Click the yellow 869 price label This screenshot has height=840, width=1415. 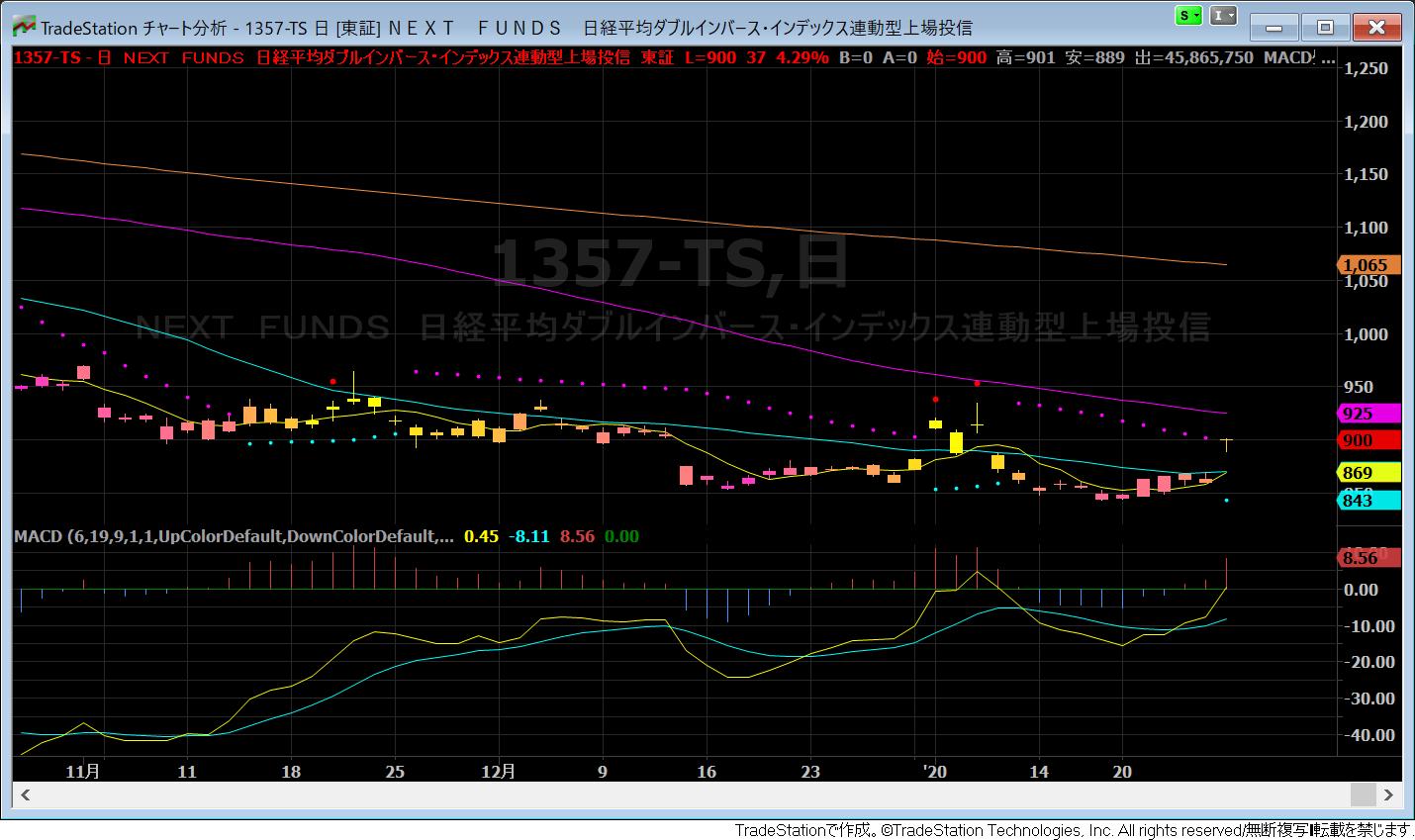pyautogui.click(x=1369, y=473)
